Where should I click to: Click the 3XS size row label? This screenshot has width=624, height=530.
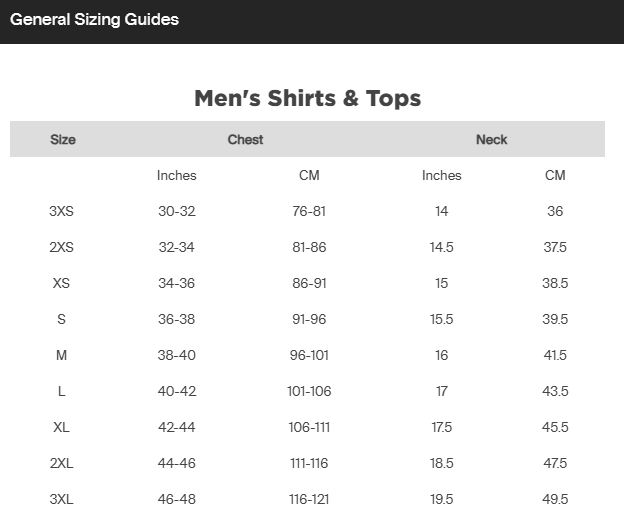pyautogui.click(x=61, y=211)
